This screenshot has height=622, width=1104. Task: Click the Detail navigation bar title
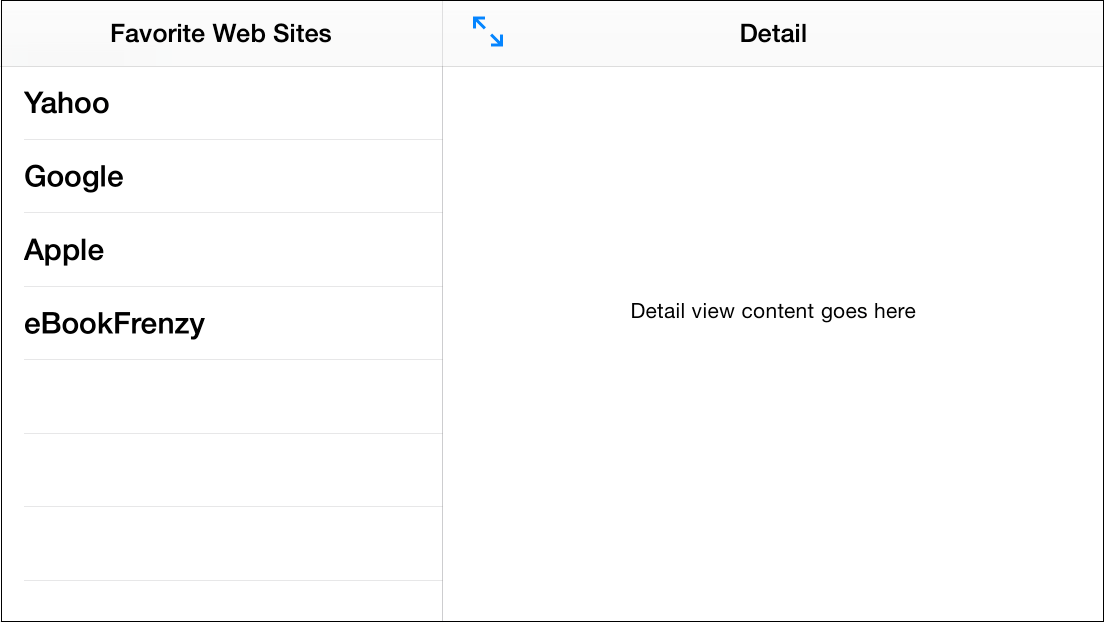pyautogui.click(x=773, y=33)
